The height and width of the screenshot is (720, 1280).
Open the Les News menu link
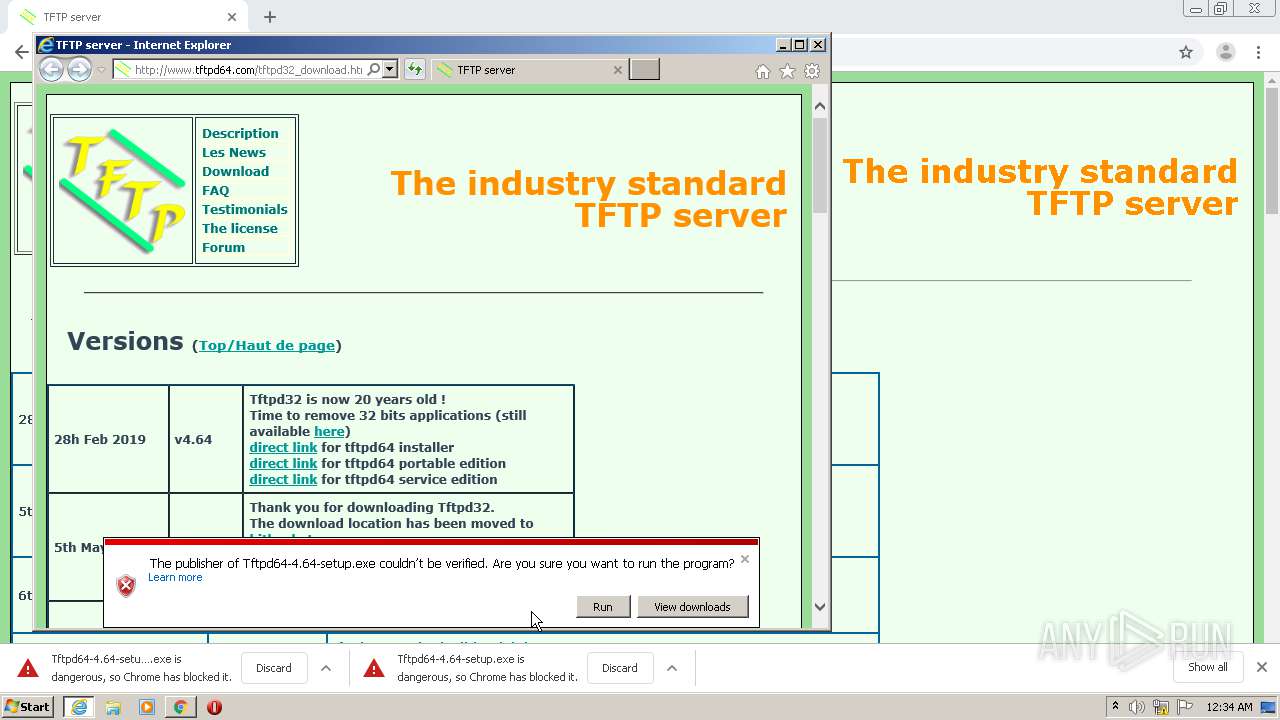[234, 152]
